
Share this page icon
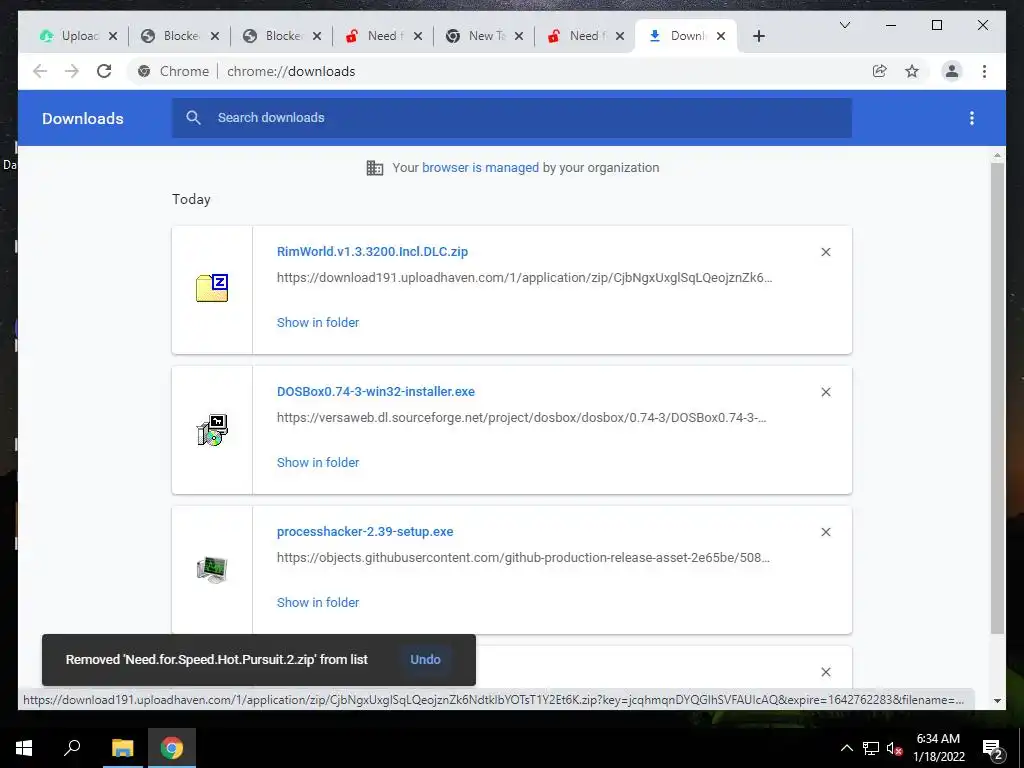880,71
